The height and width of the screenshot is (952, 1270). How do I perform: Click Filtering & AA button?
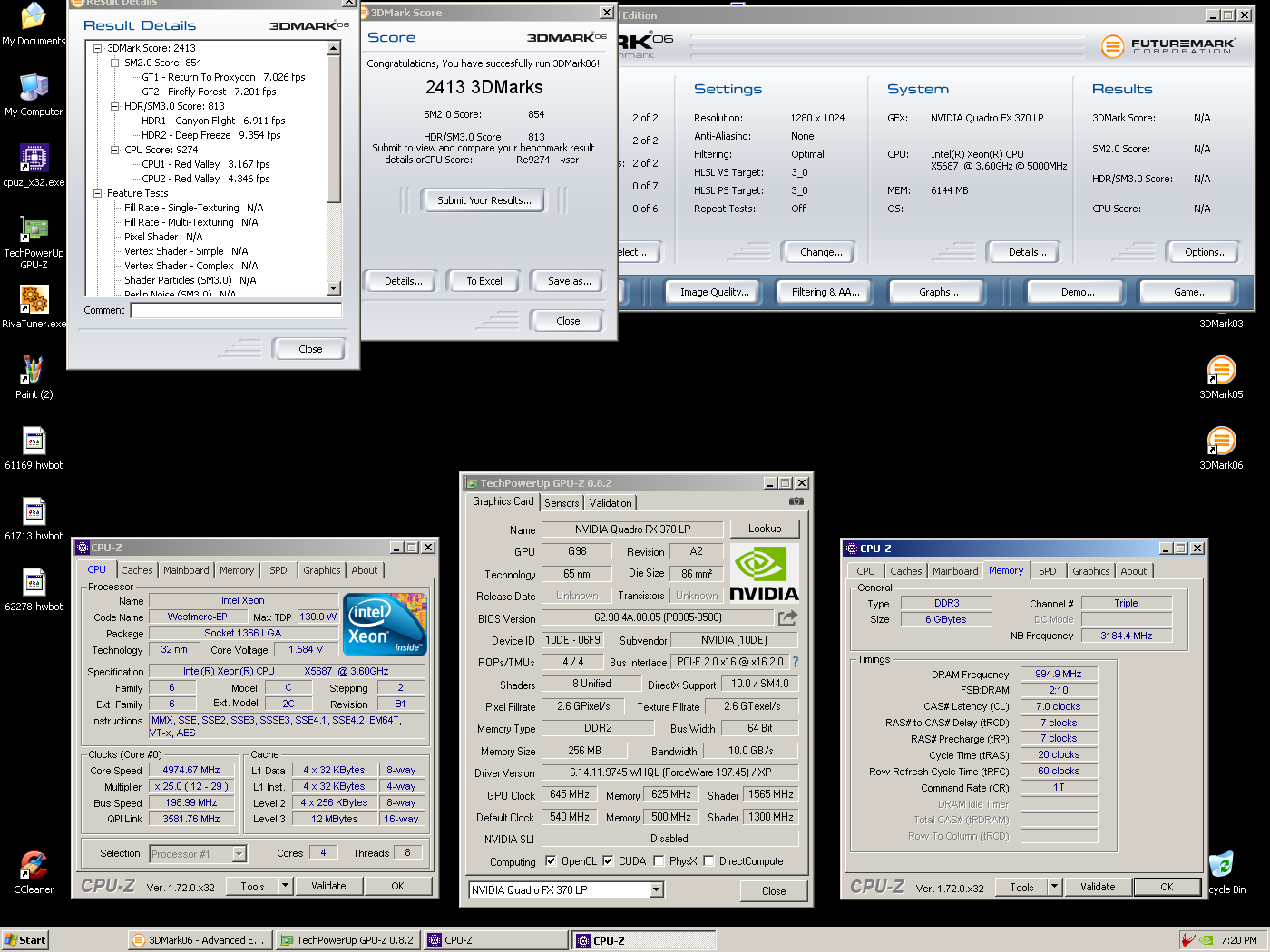825,292
